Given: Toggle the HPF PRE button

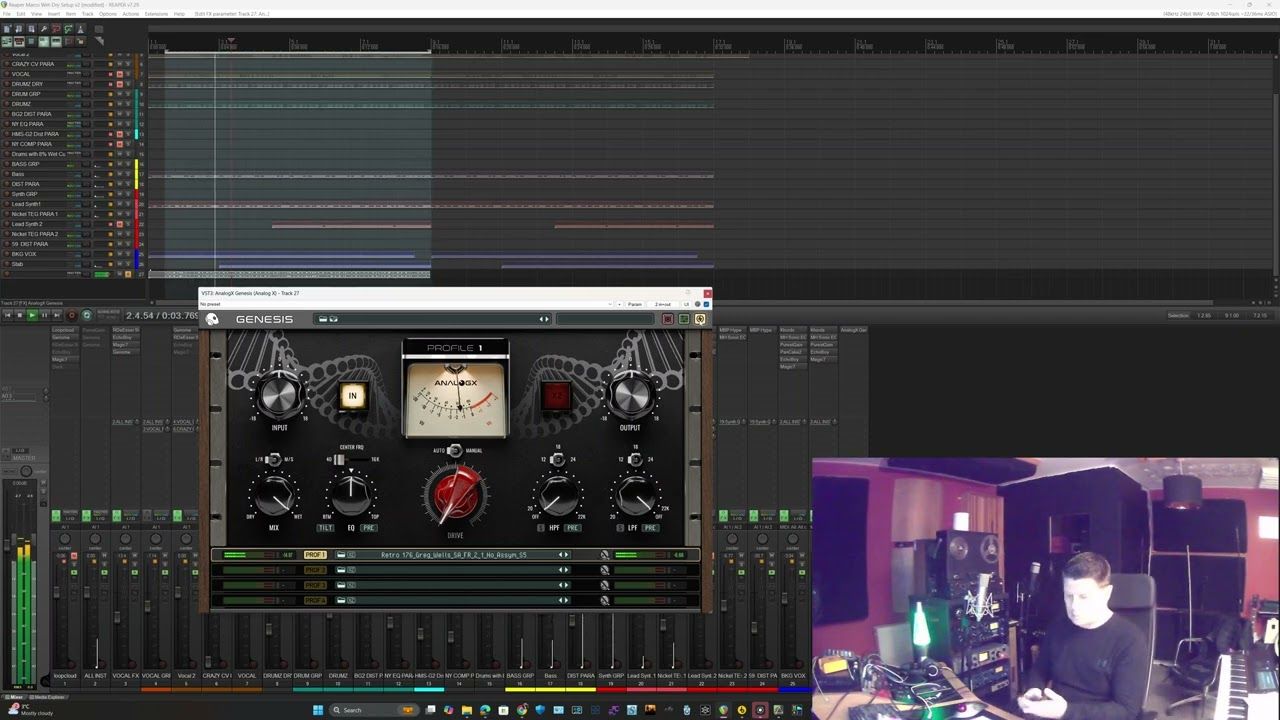Looking at the screenshot, I should (x=572, y=528).
